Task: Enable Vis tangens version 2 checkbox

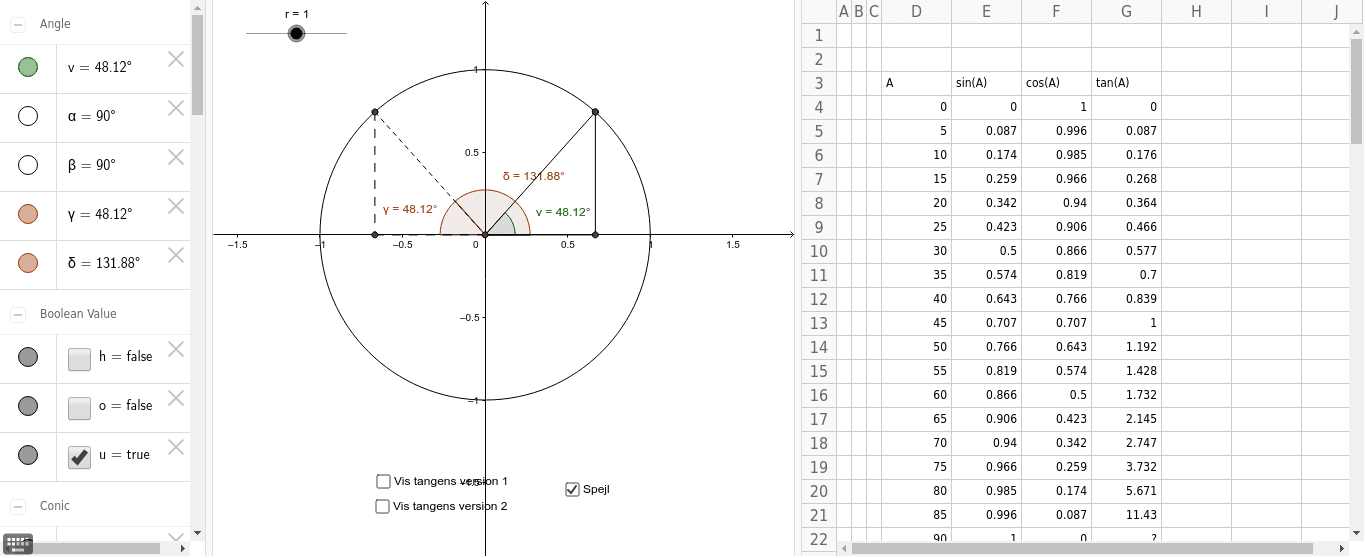Action: coord(382,506)
